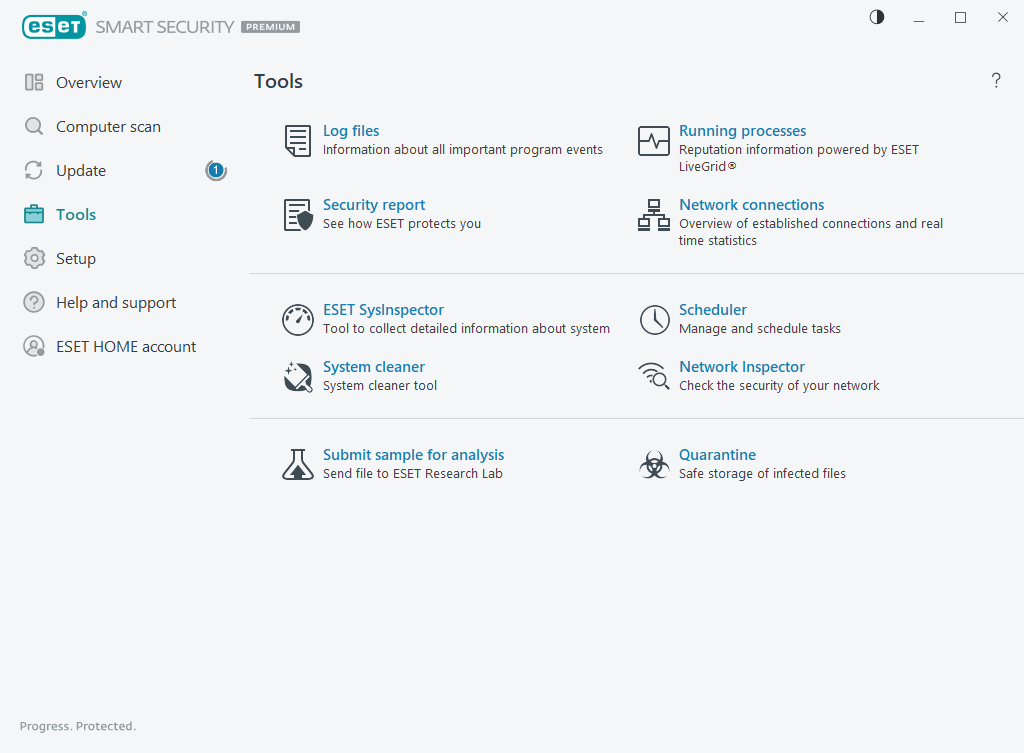Click the Network connections icon
The height and width of the screenshot is (753, 1024).
654,215
